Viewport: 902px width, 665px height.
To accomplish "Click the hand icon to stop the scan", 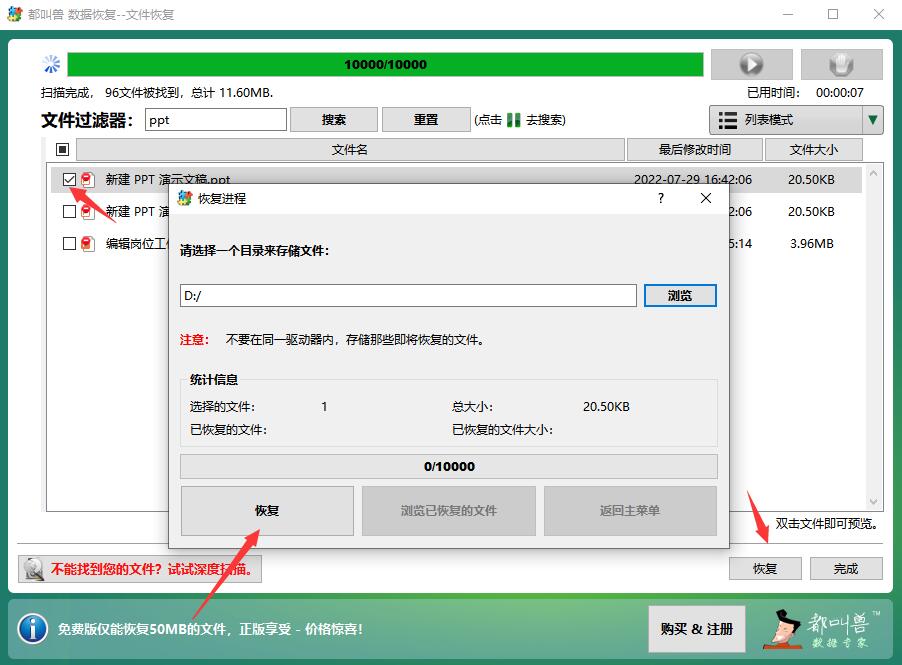I will 841,64.
